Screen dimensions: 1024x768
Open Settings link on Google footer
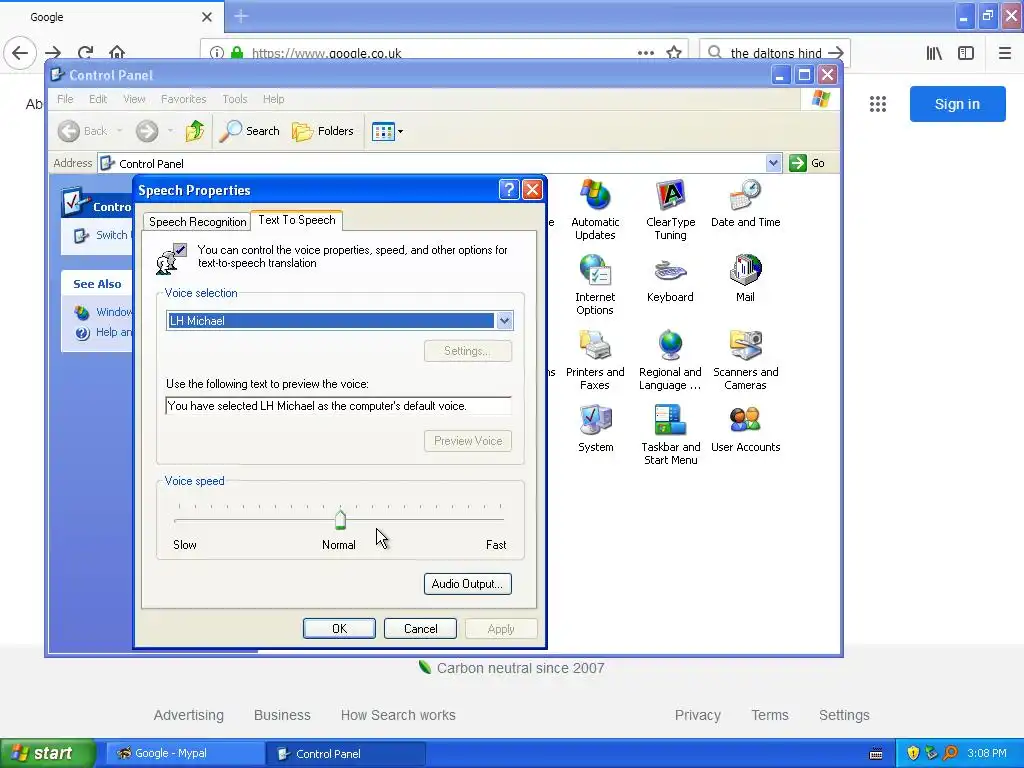point(844,715)
